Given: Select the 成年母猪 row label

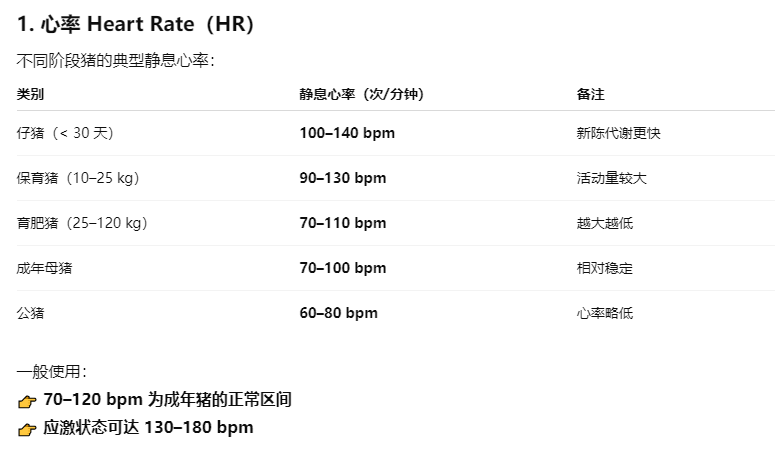Looking at the screenshot, I should [45, 268].
